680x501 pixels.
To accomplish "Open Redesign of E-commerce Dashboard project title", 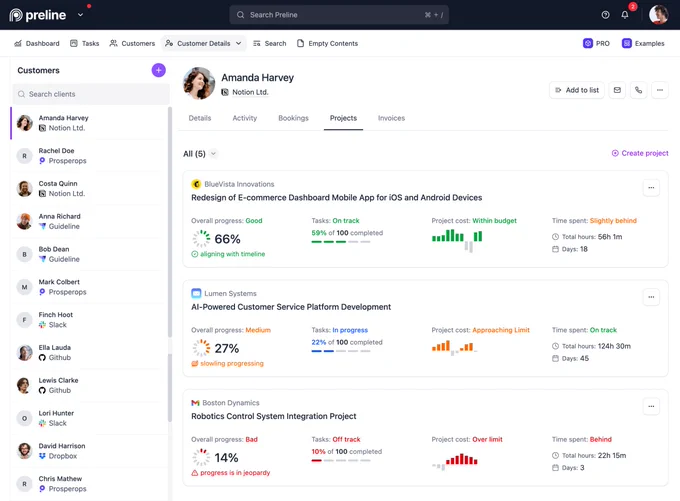I will point(337,198).
